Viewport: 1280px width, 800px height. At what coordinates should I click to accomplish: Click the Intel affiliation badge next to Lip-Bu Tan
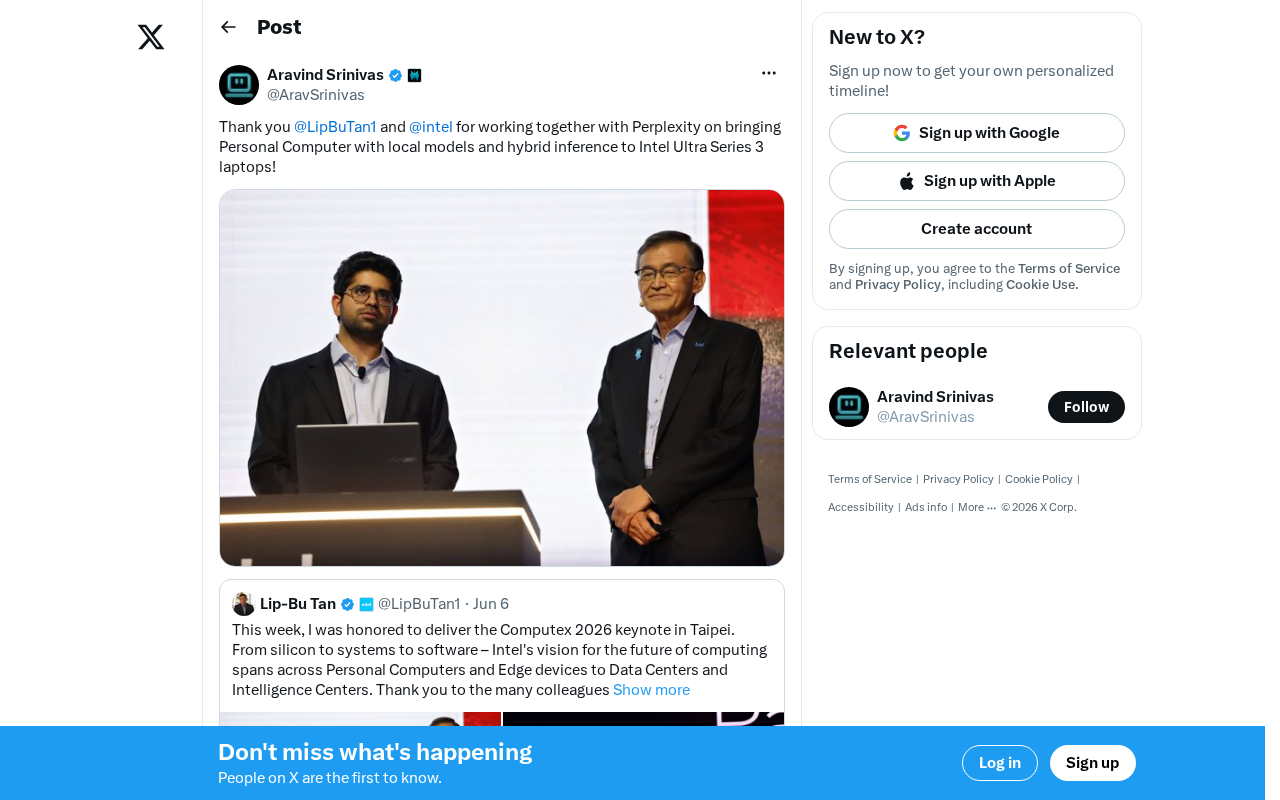click(366, 604)
